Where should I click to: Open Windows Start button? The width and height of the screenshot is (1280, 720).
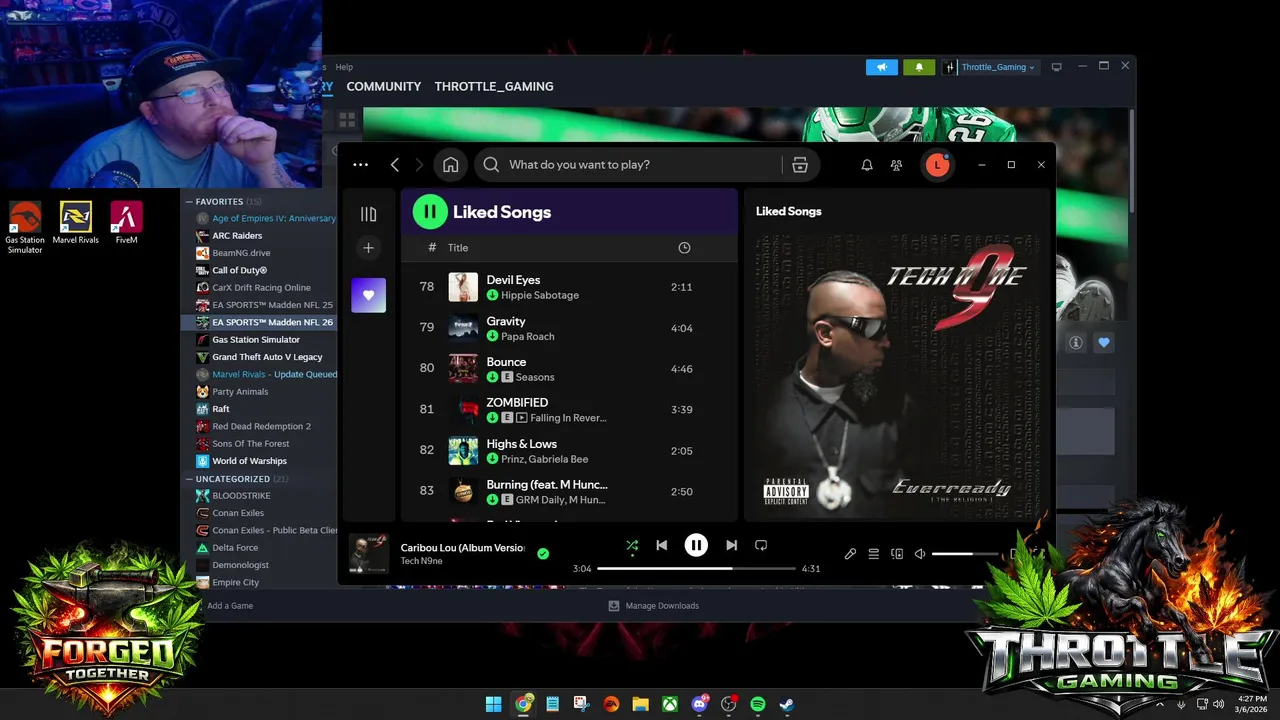coord(494,704)
